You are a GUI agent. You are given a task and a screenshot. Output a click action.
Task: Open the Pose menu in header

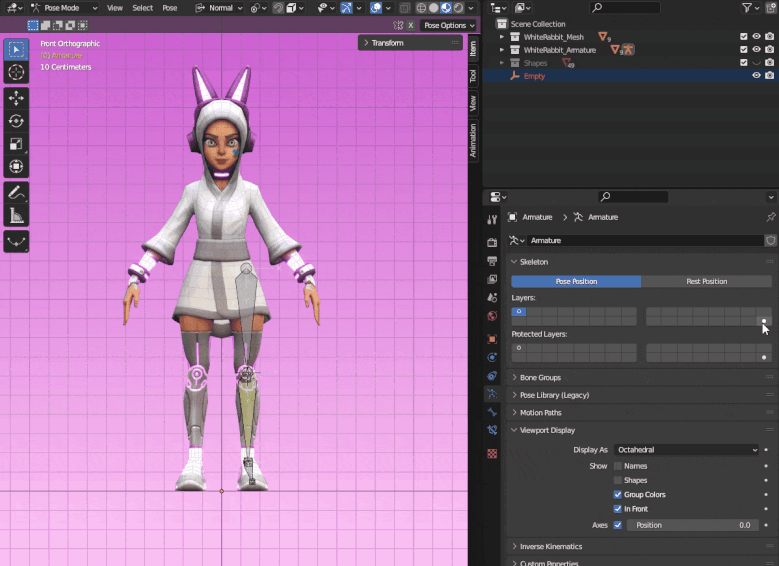pos(170,8)
